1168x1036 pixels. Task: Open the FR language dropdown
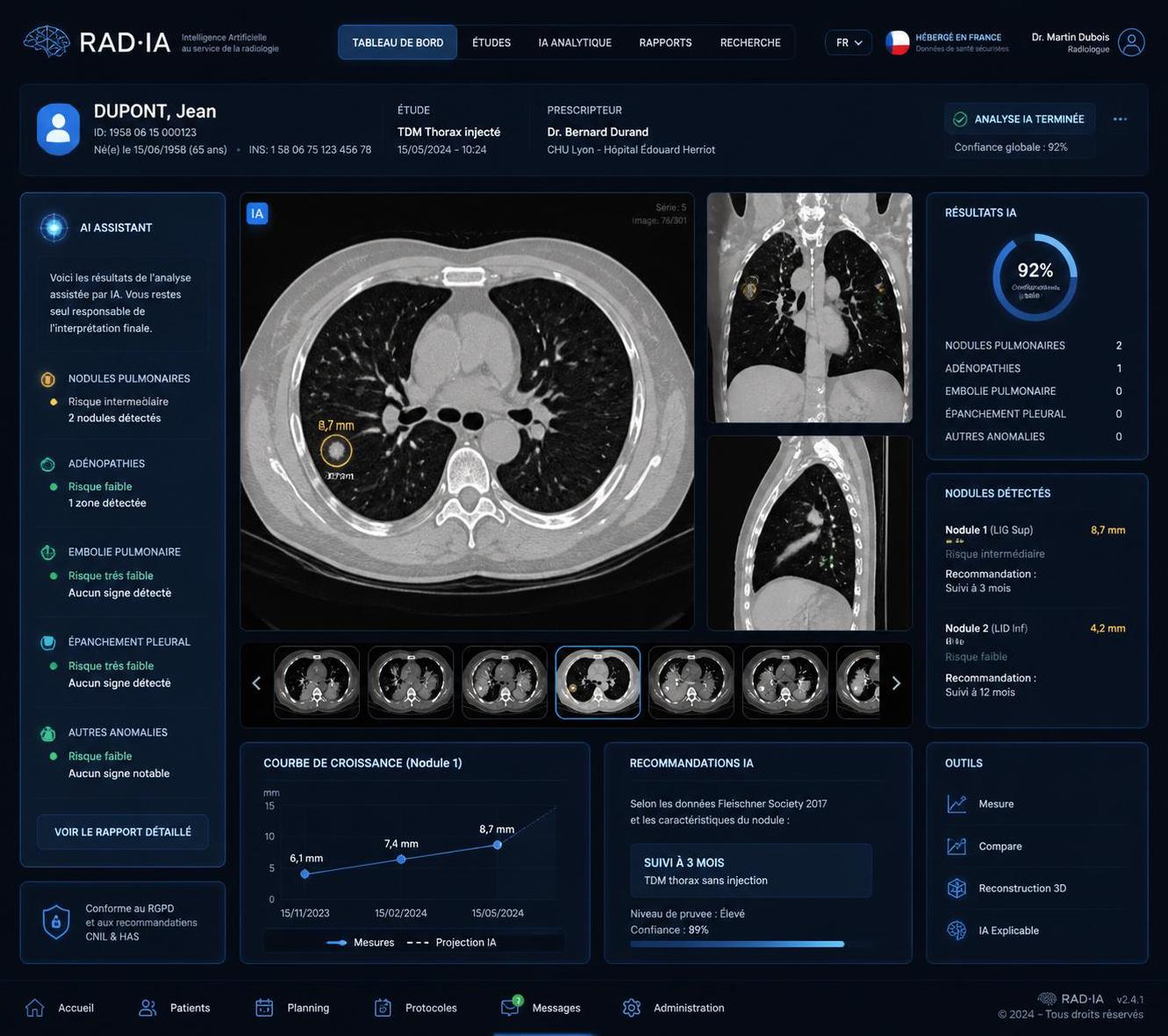tap(849, 42)
